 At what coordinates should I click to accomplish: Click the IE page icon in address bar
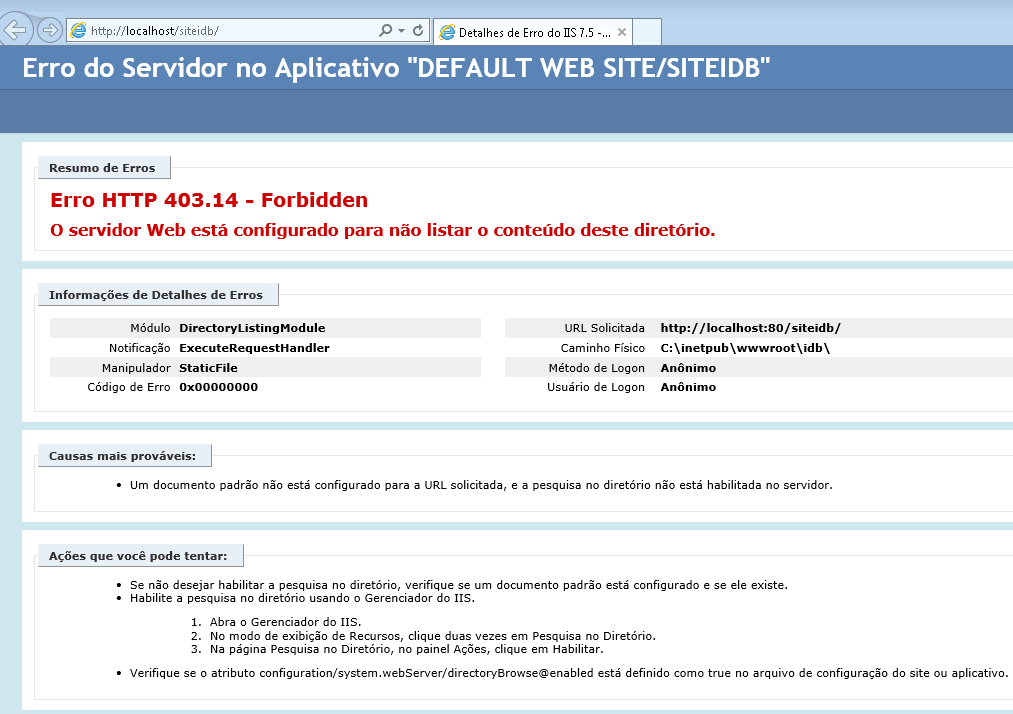click(78, 30)
